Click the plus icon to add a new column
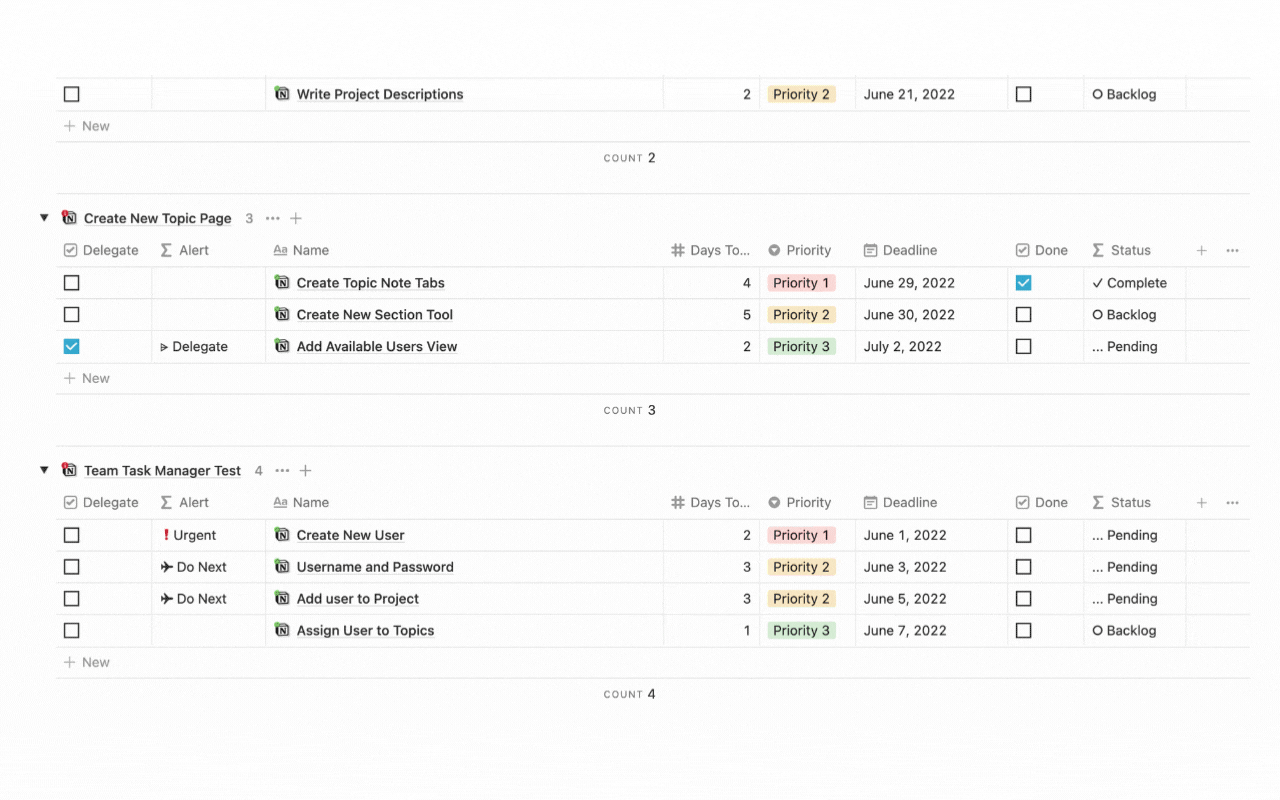The height and width of the screenshot is (800, 1280). pyautogui.click(x=1201, y=250)
